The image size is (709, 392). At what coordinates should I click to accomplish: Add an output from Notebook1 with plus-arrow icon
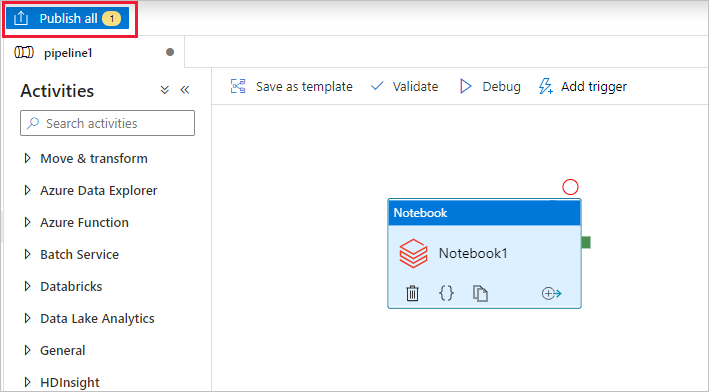pyautogui.click(x=552, y=293)
